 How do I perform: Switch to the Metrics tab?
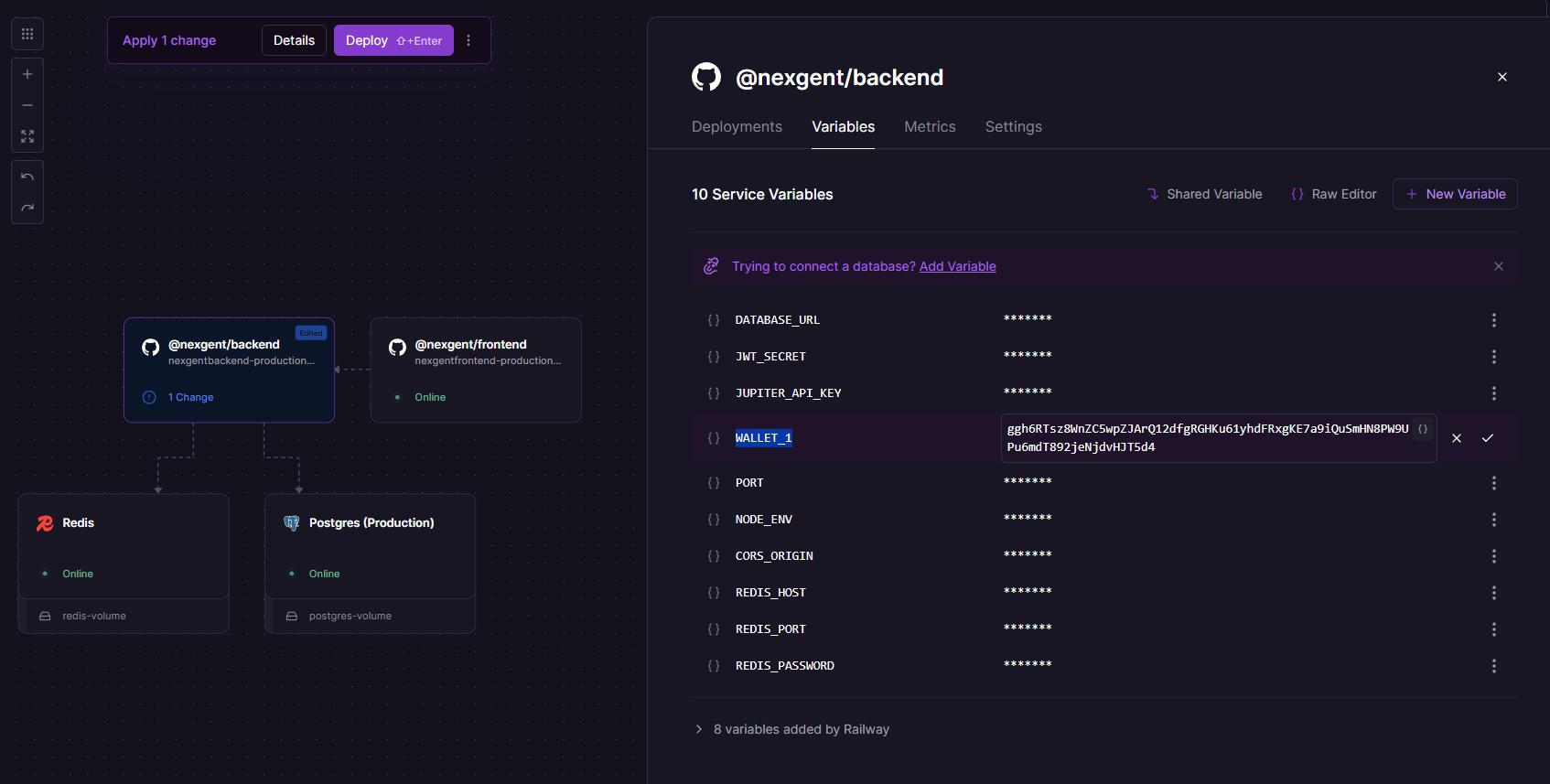point(930,127)
